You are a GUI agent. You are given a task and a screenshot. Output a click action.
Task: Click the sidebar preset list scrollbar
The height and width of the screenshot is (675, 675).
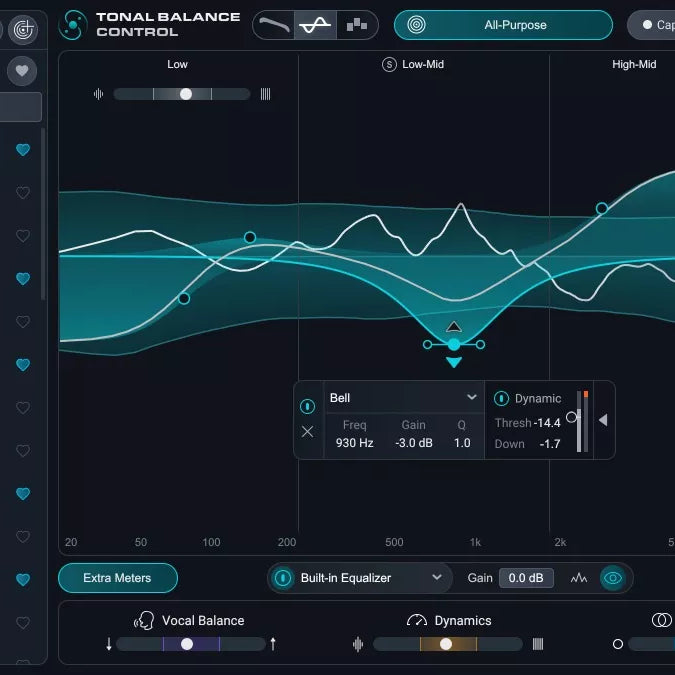pyautogui.click(x=43, y=214)
